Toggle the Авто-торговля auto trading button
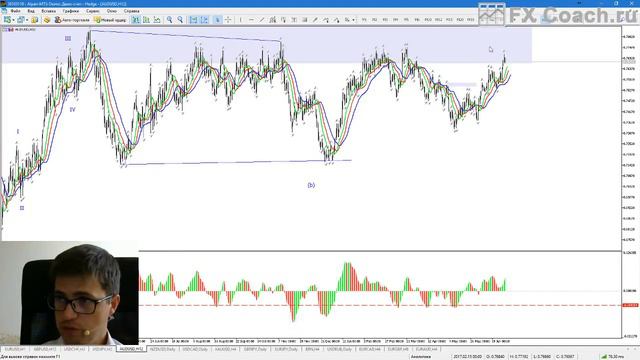The height and width of the screenshot is (360, 640). pos(72,20)
